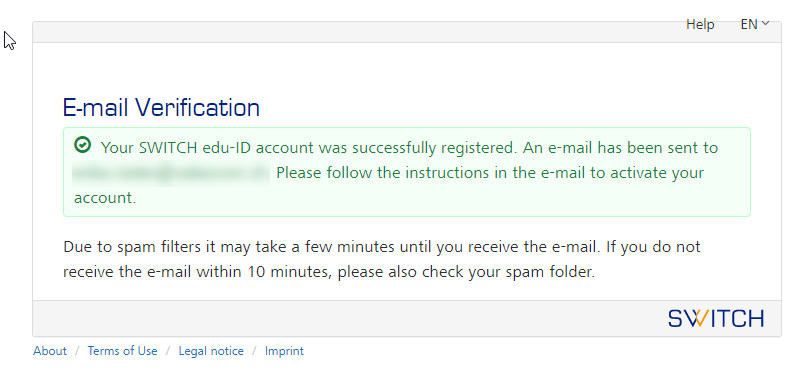Open the Terms of Use link

122,351
